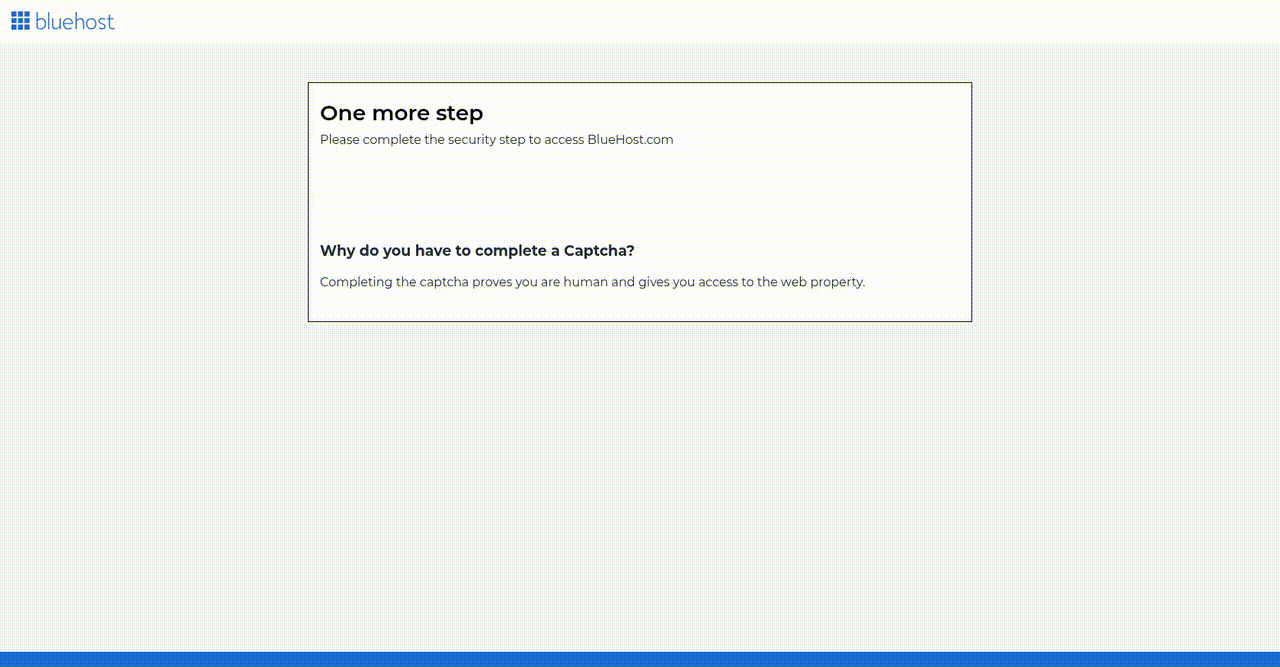The image size is (1280, 667).
Task: Open the bluehost wordmark link
Action: [x=75, y=21]
